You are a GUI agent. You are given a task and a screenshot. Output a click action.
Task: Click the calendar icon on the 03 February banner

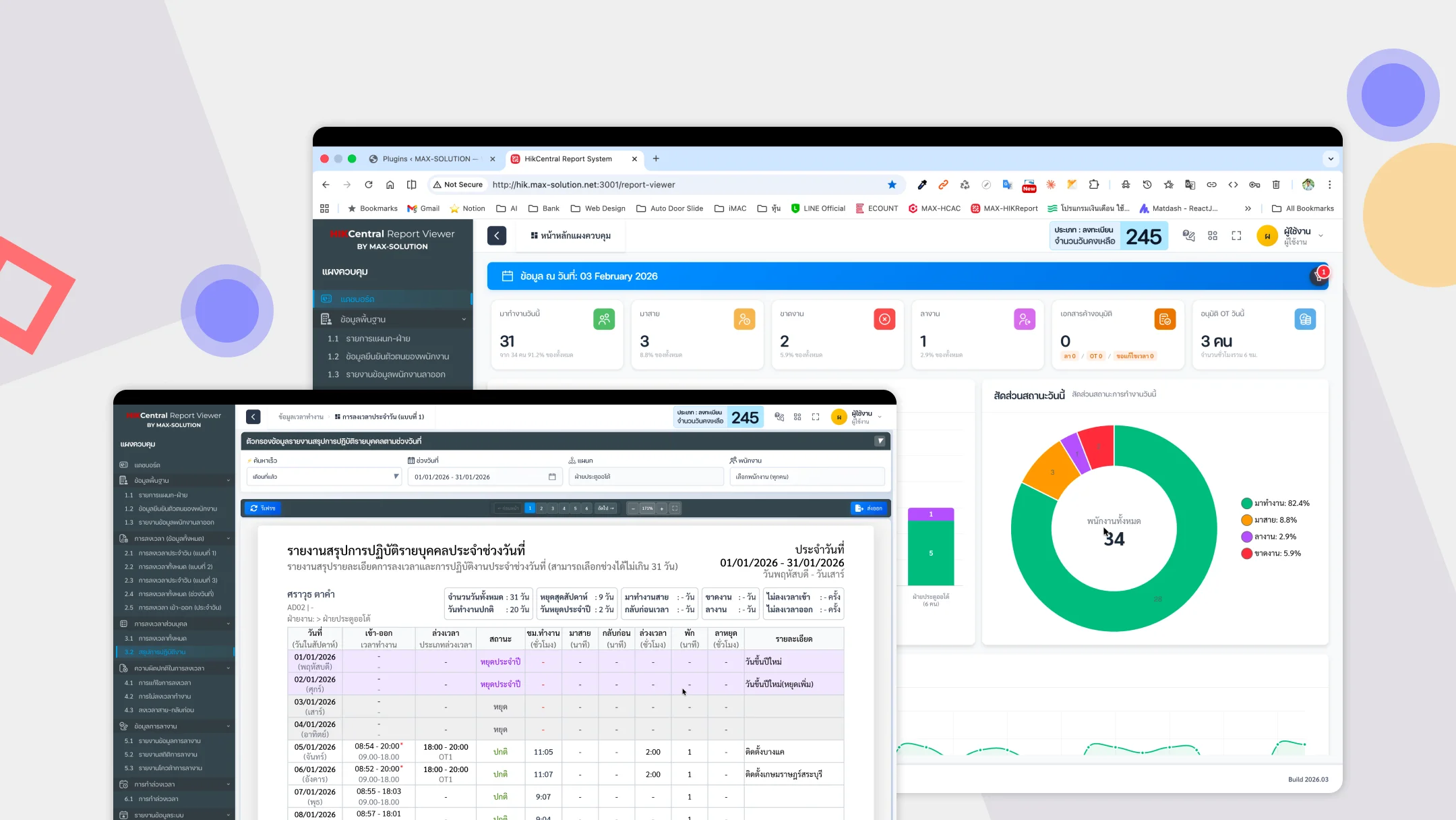coord(506,276)
